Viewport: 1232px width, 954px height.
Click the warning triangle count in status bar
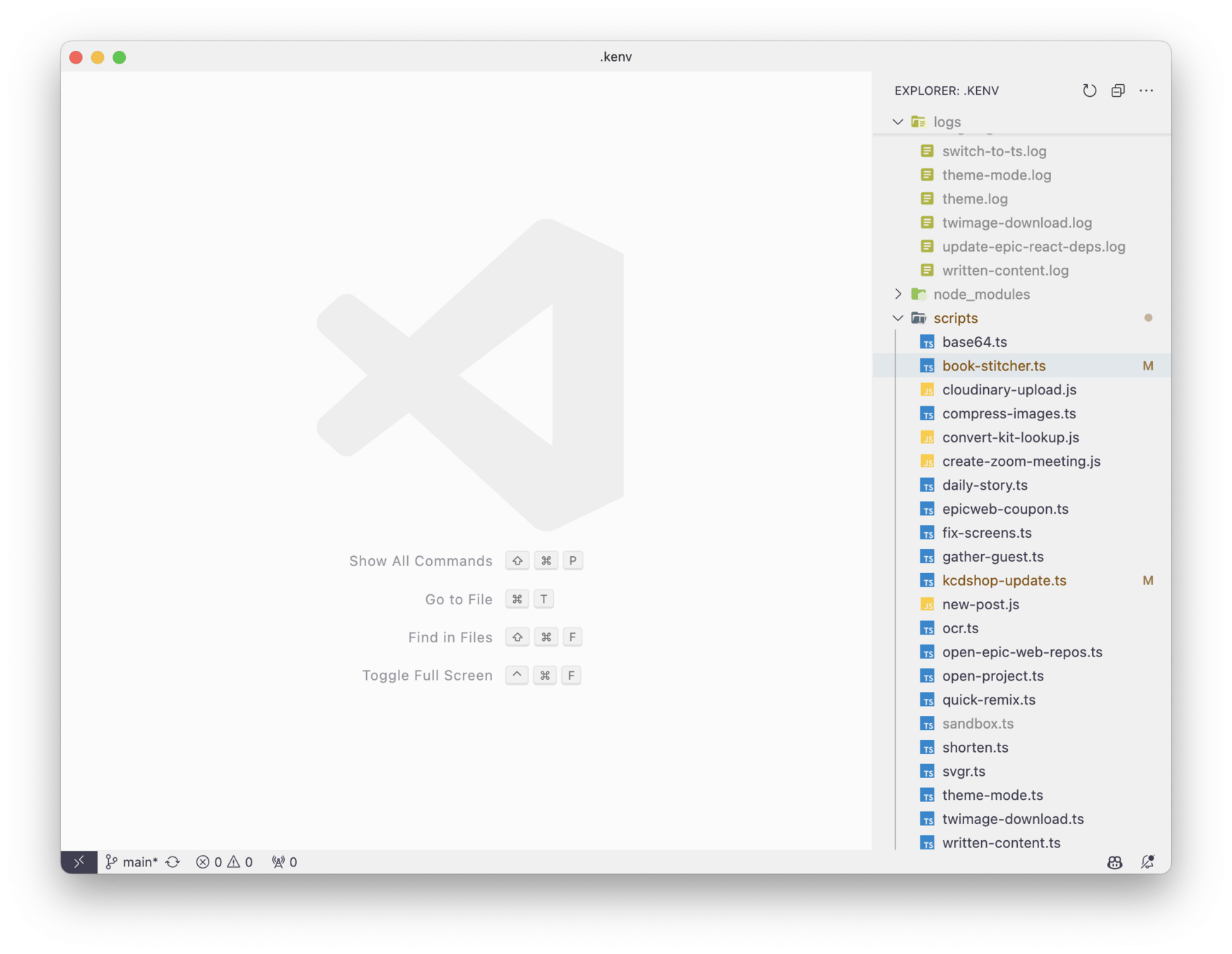[x=240, y=861]
